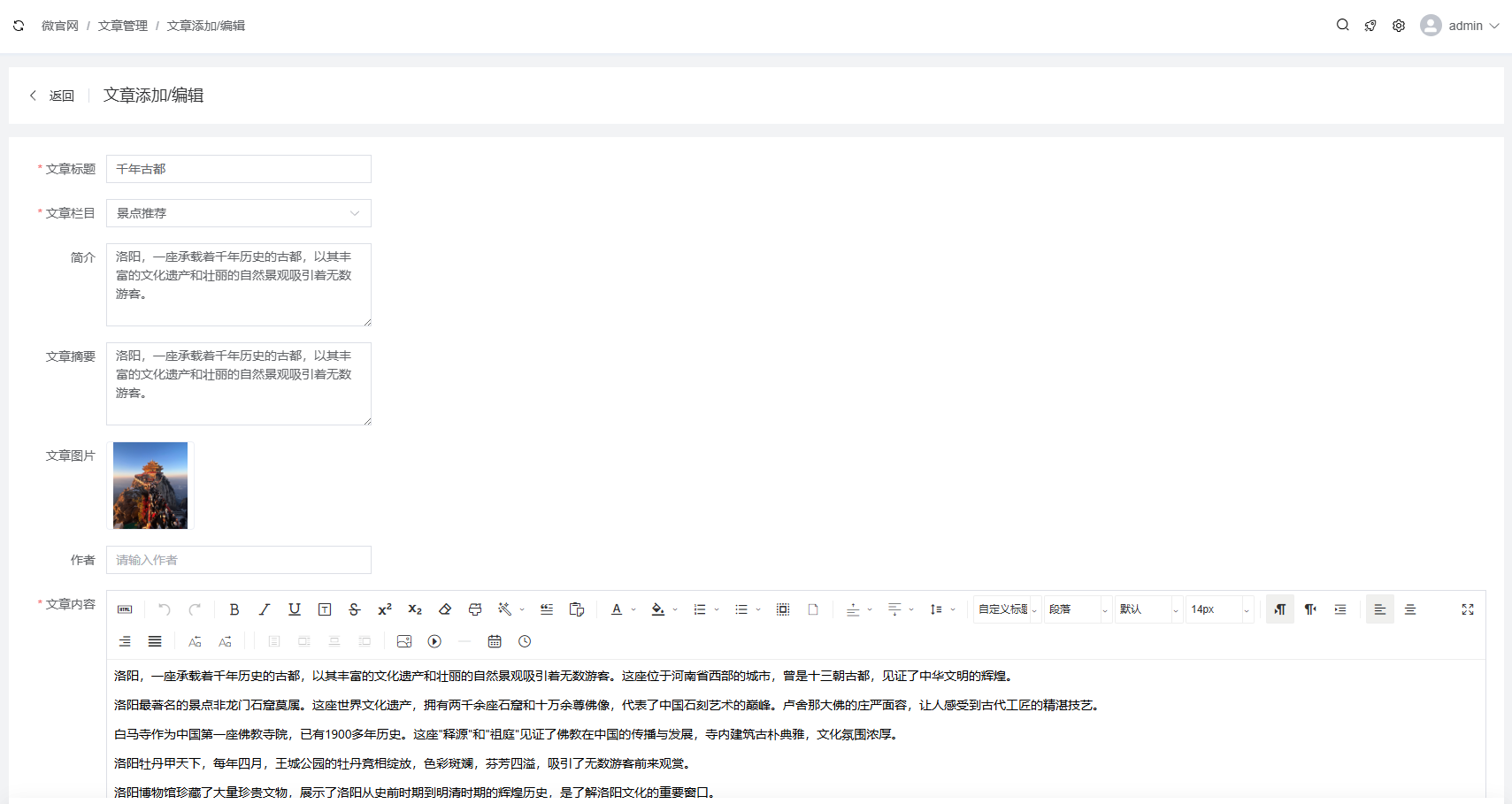Screen dimensions: 1512x804
Task: Refresh the page with the reload icon
Action: point(19,26)
